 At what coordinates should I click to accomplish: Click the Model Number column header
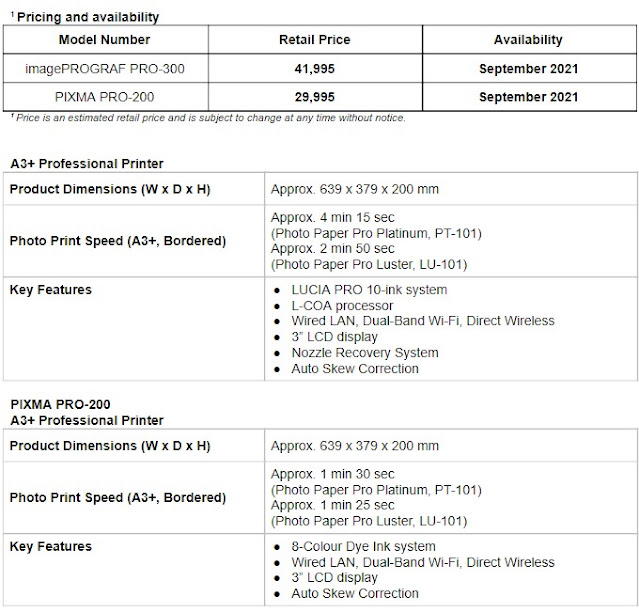tap(104, 40)
